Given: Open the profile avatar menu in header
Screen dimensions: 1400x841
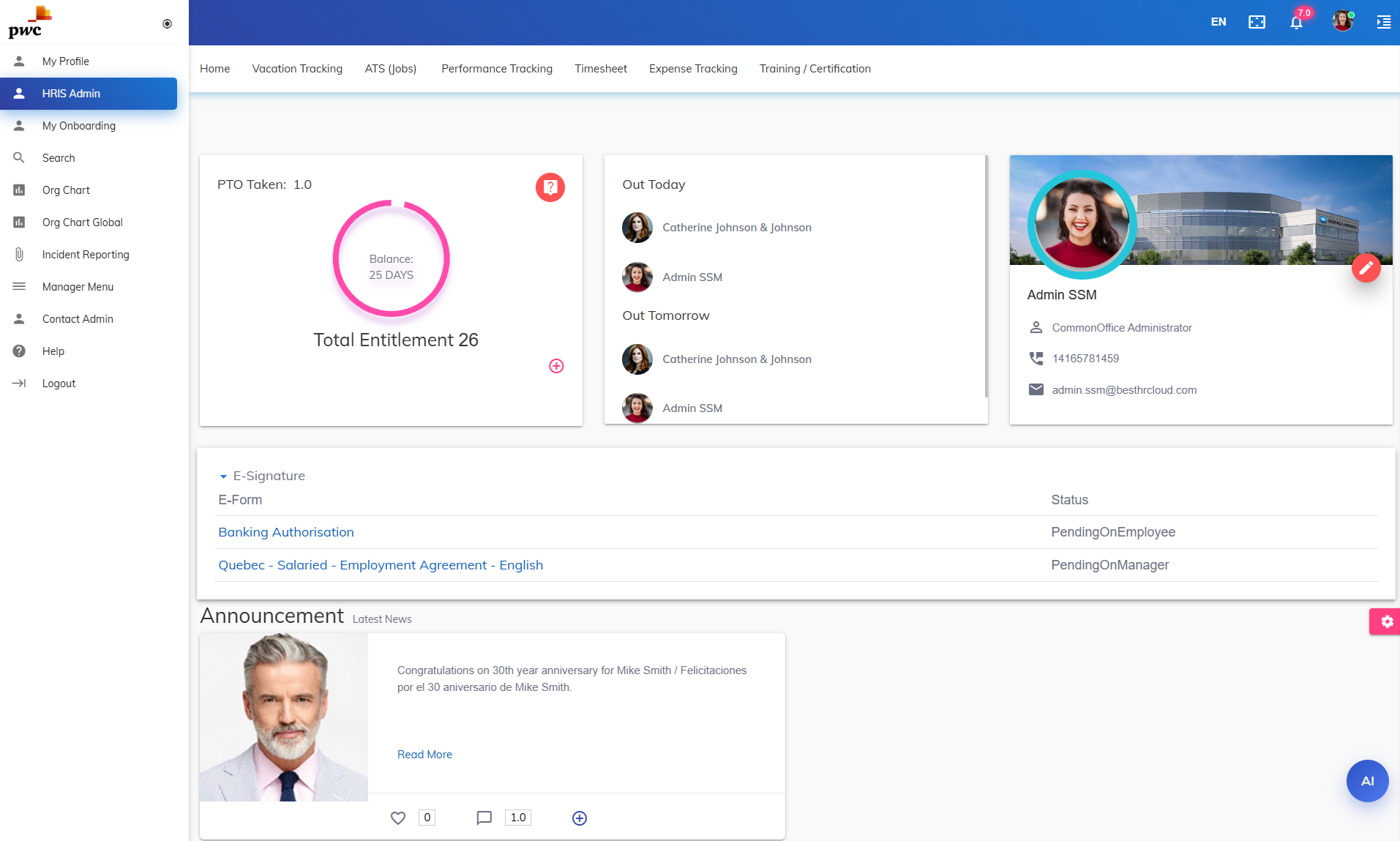Looking at the screenshot, I should coord(1342,20).
